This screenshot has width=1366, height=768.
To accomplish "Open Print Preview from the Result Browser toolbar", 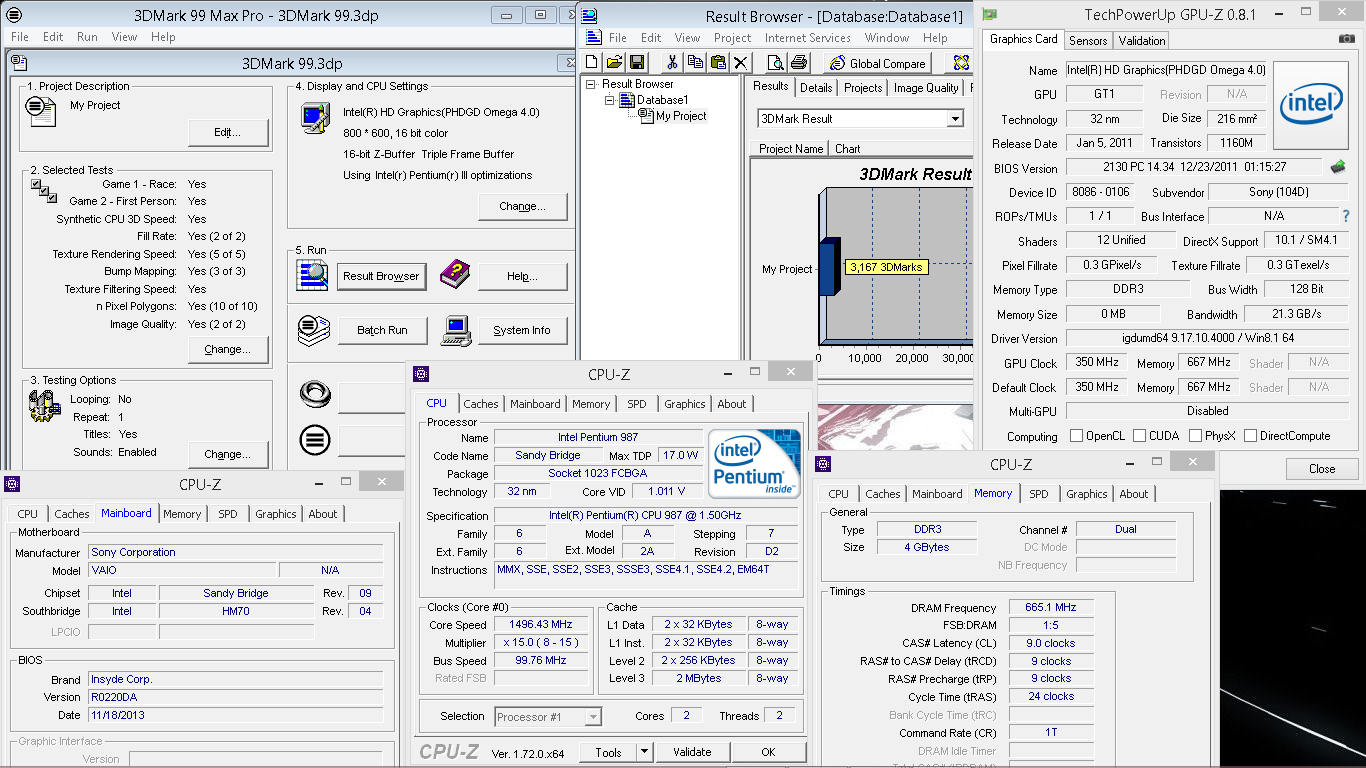I will 776,63.
